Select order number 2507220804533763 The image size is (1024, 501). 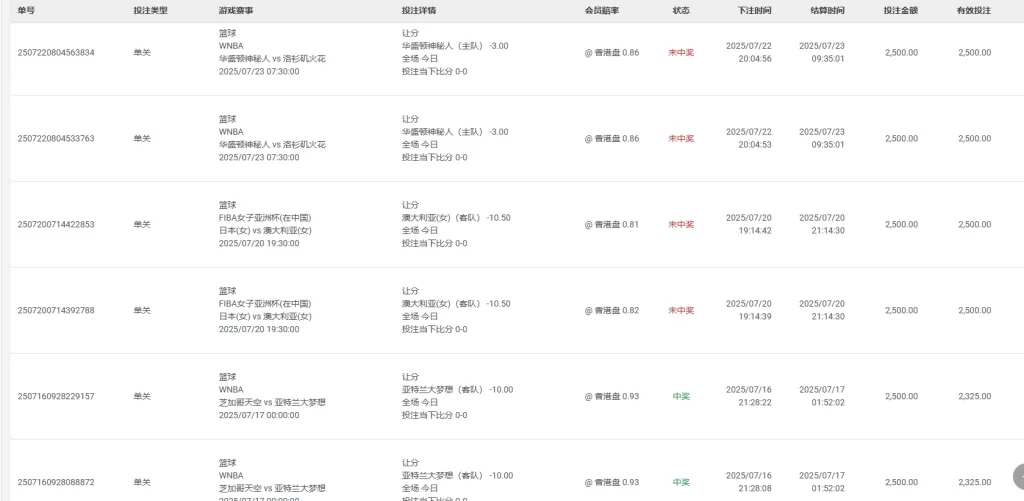pos(56,138)
